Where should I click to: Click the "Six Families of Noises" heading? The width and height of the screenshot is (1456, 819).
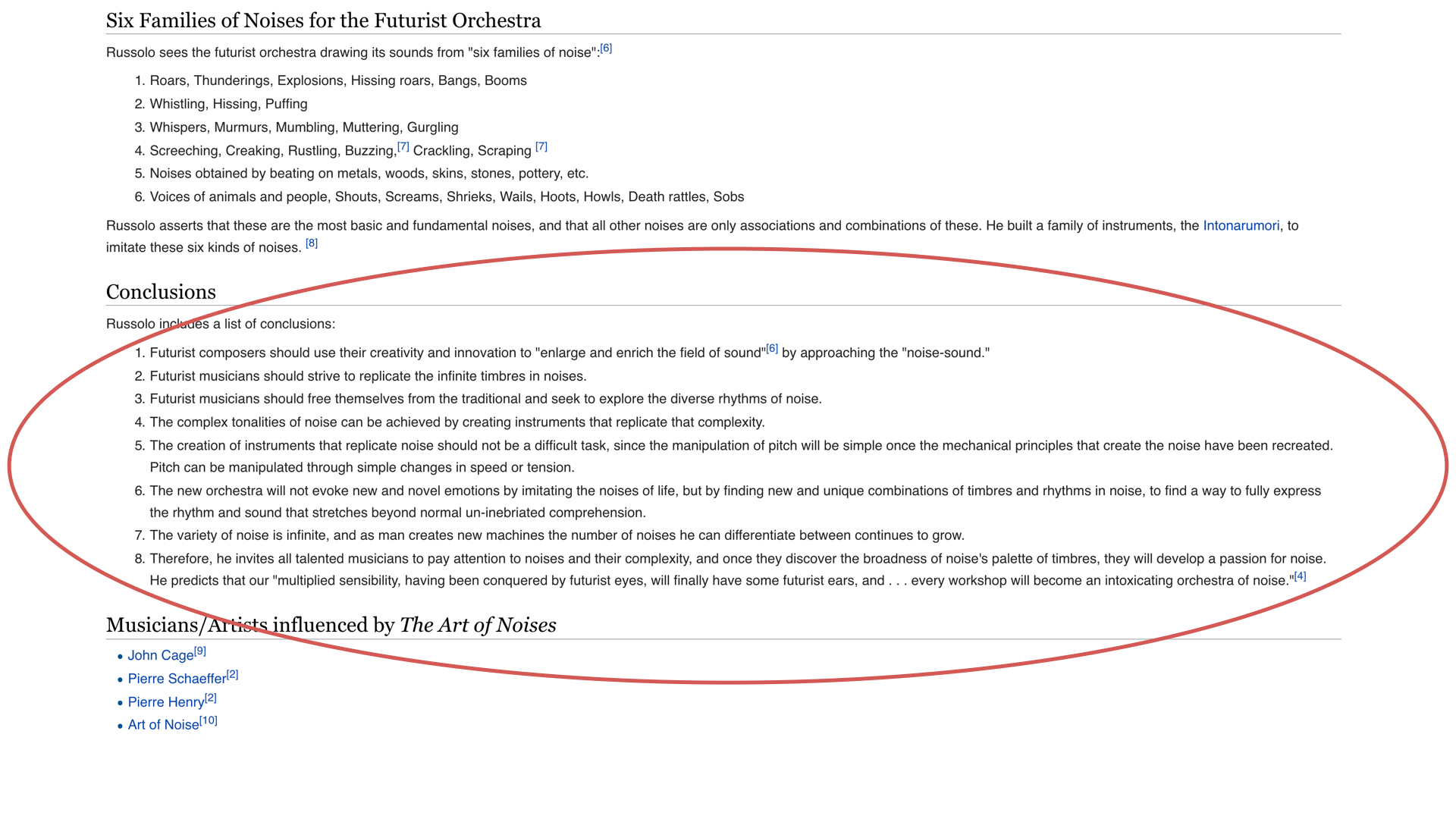323,20
